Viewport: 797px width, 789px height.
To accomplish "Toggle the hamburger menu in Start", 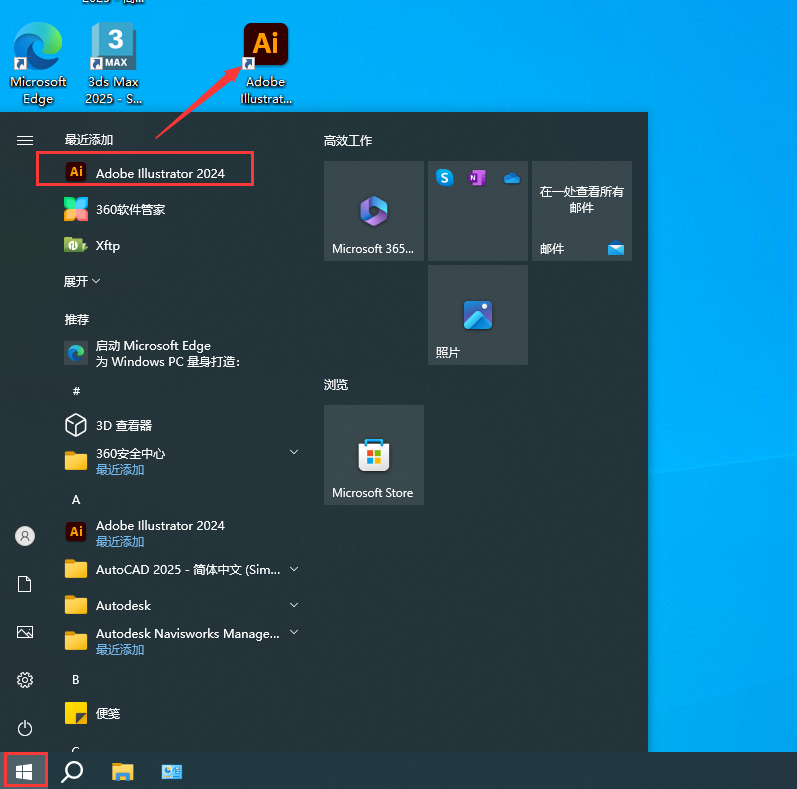I will pyautogui.click(x=25, y=141).
